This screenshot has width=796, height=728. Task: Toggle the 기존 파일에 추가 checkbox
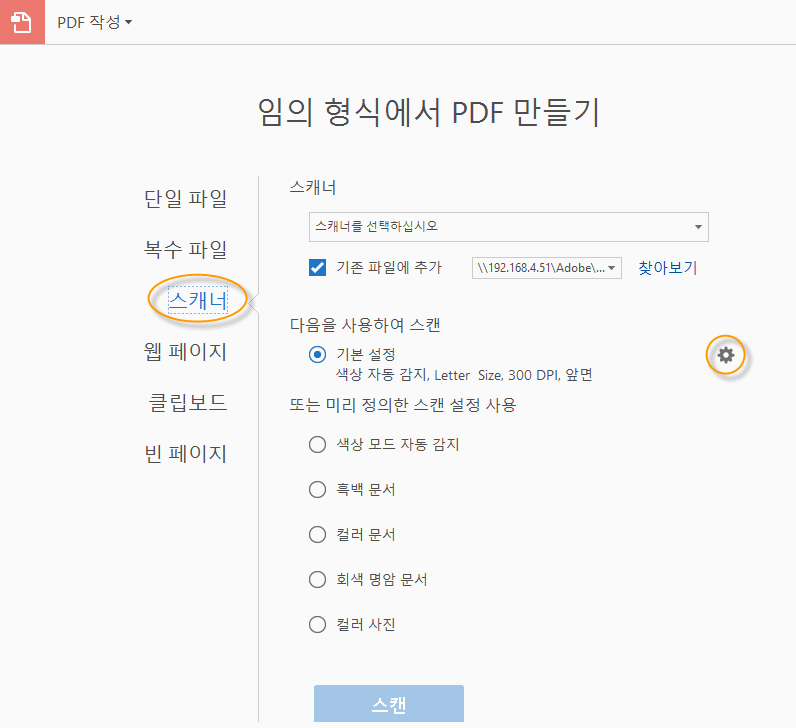tap(318, 268)
